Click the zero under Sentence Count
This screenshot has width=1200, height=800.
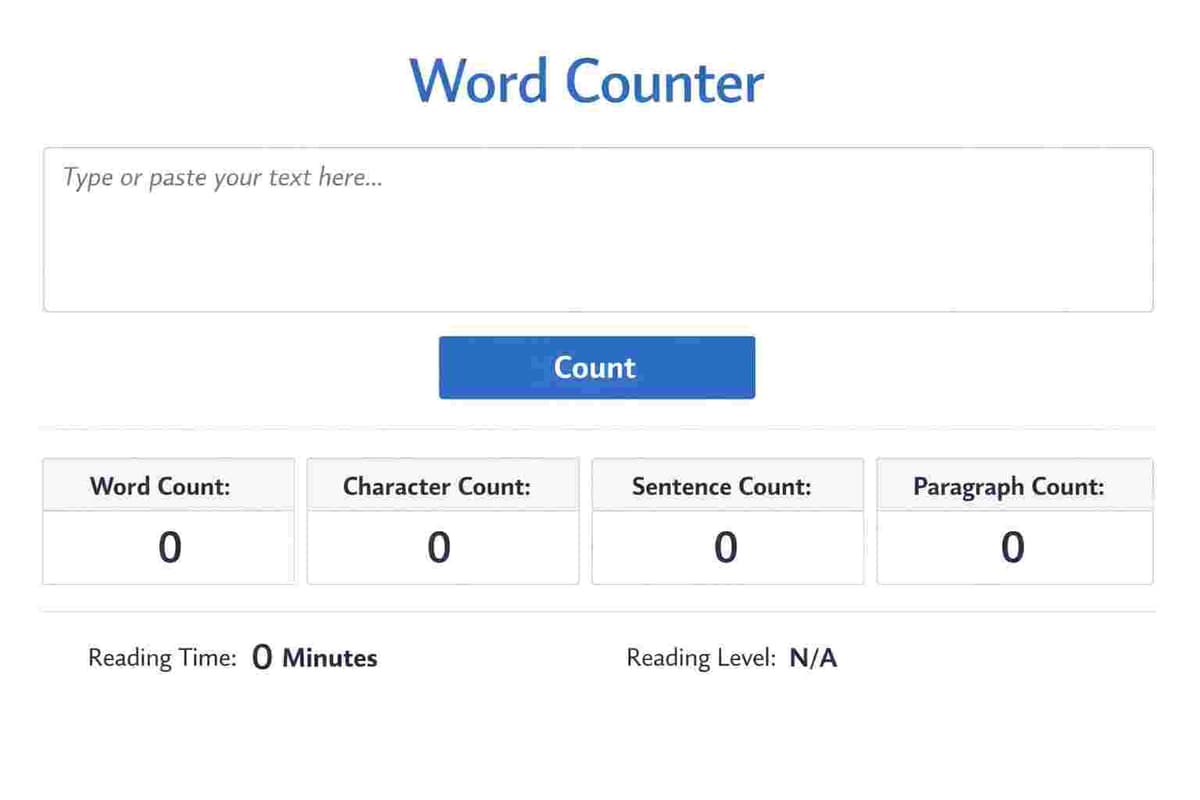point(727,548)
